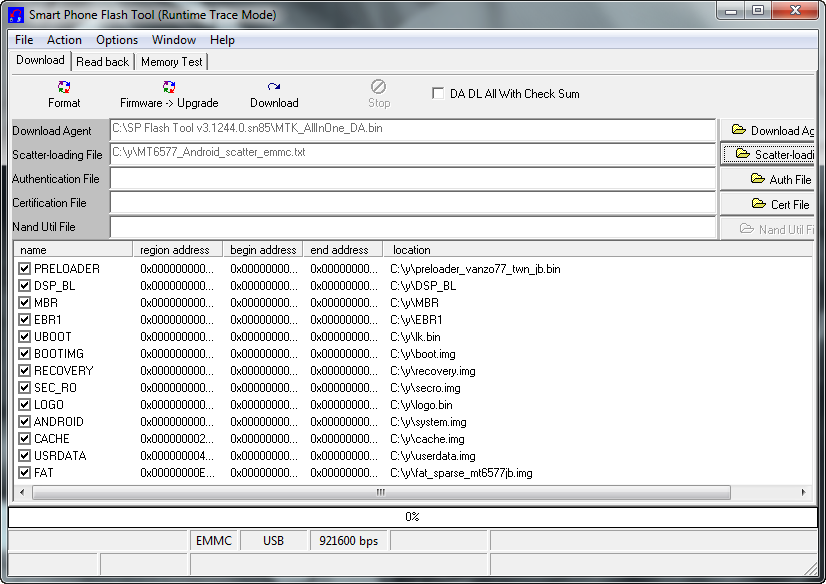Click the Certification File field
This screenshot has width=826, height=584.
(412, 203)
